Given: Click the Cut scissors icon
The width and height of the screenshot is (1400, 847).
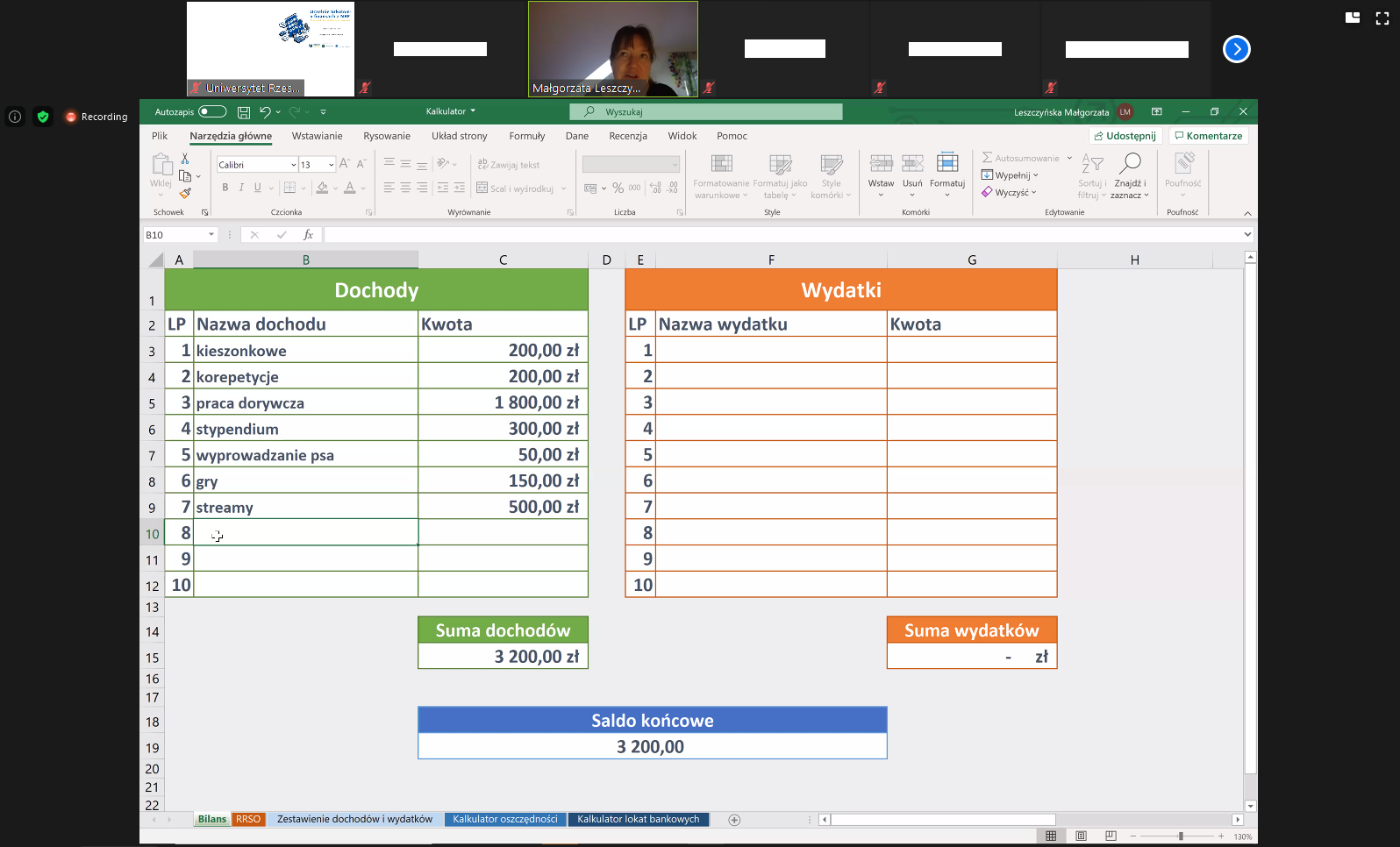Looking at the screenshot, I should coord(185,159).
